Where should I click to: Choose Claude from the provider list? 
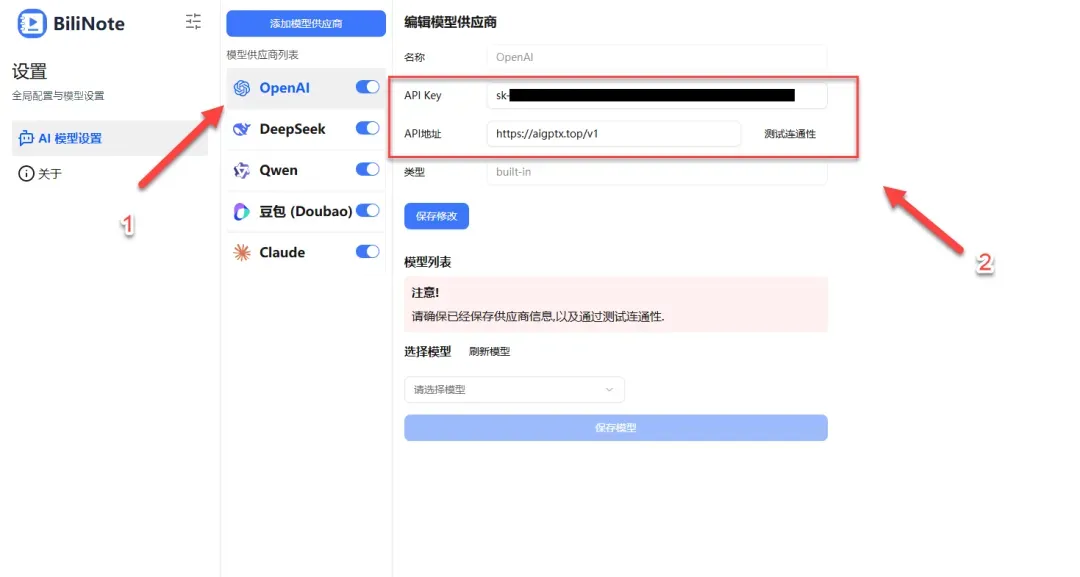coord(306,253)
